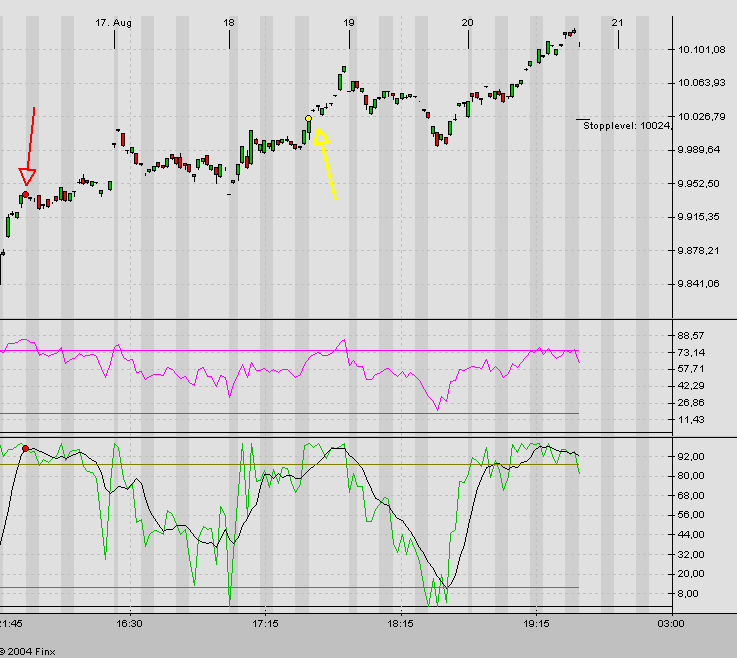Click the 10.101,08 price axis label
Screen dimensions: 737x658
pyautogui.click(x=701, y=50)
